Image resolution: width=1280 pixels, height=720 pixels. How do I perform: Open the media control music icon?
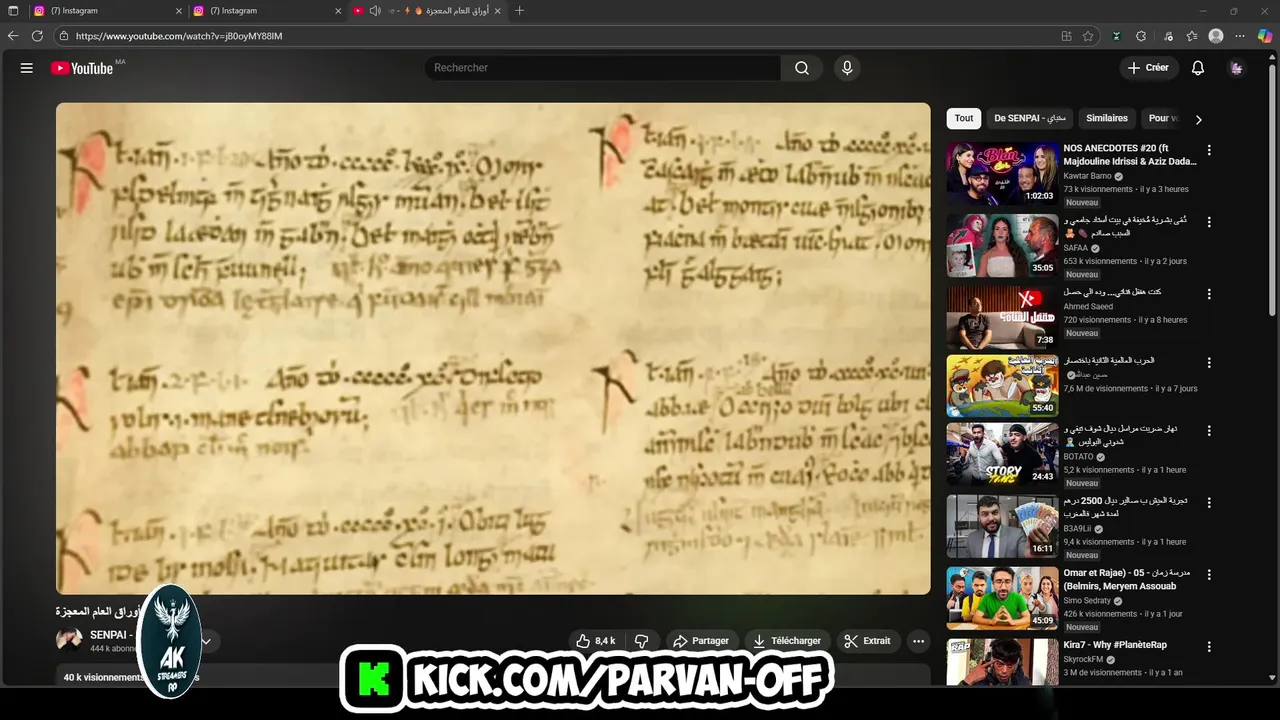(1168, 36)
